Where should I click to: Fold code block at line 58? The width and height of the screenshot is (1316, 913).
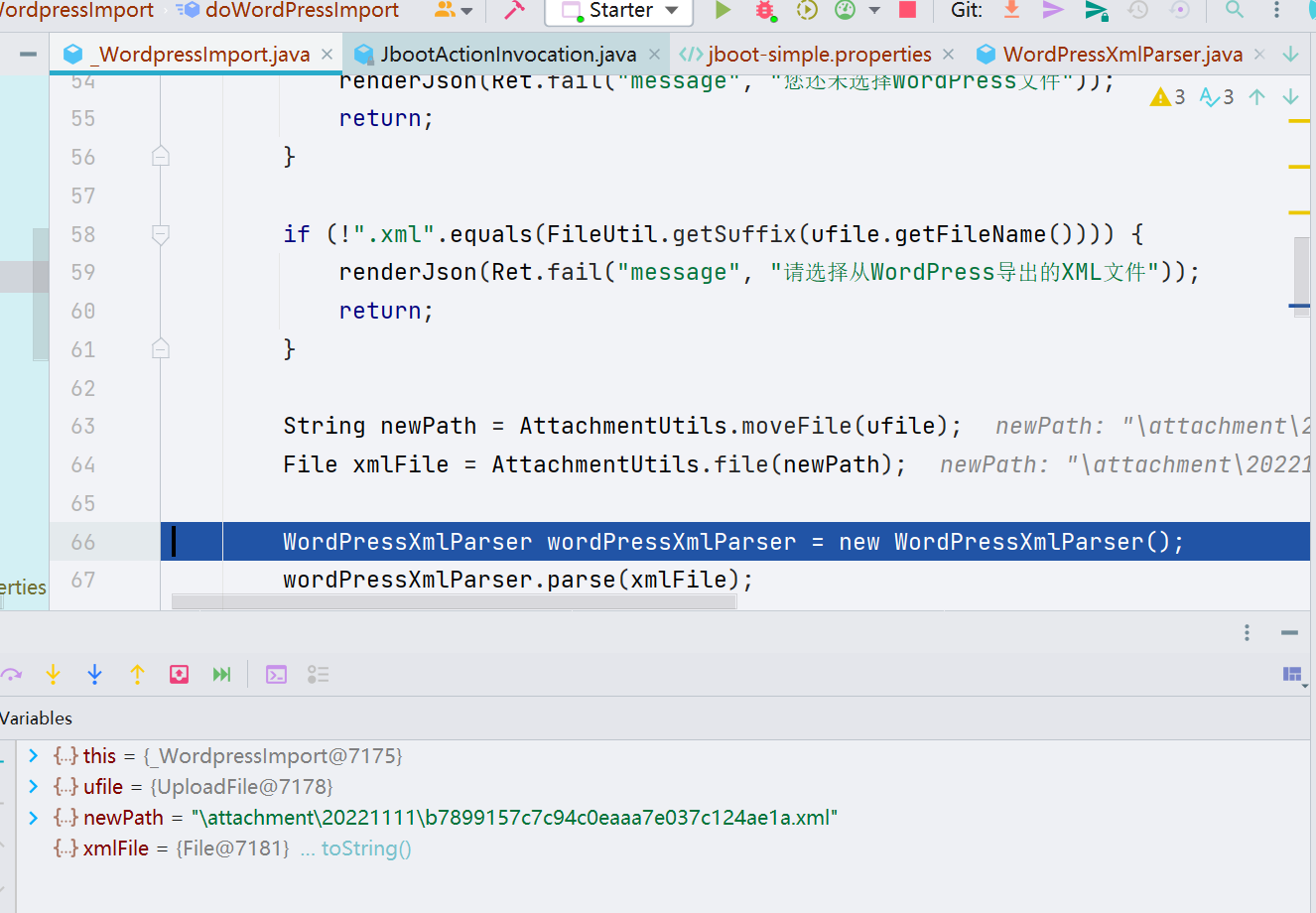pos(160,234)
